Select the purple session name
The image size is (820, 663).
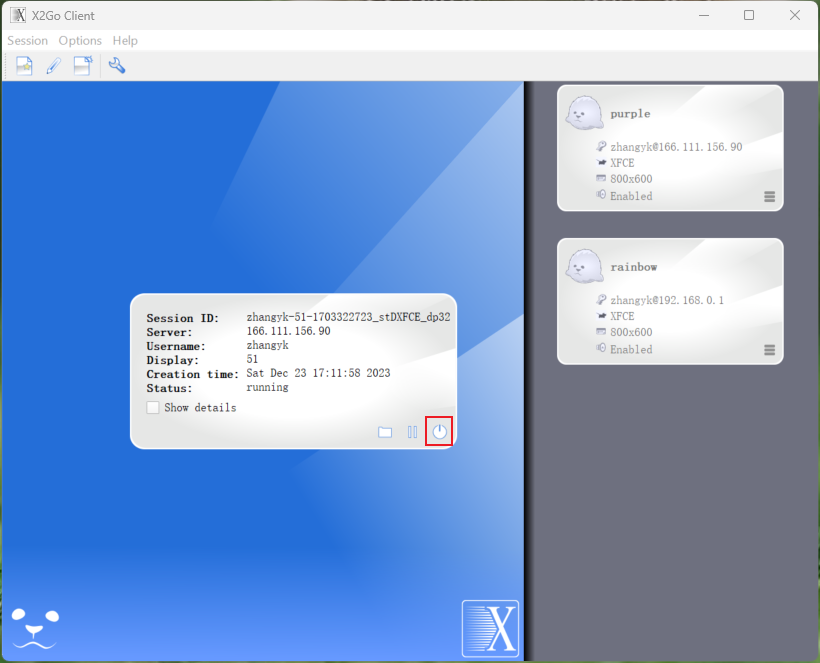pyautogui.click(x=630, y=114)
